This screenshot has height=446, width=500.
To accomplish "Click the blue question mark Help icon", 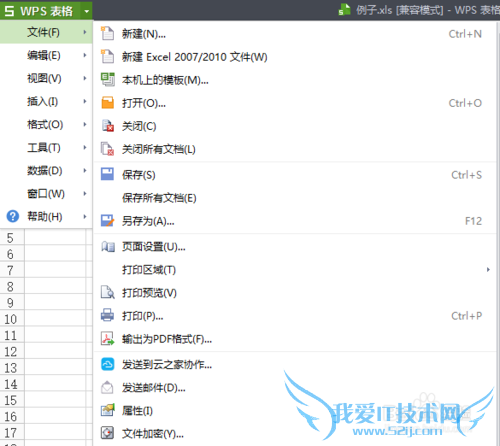I will point(13,216).
